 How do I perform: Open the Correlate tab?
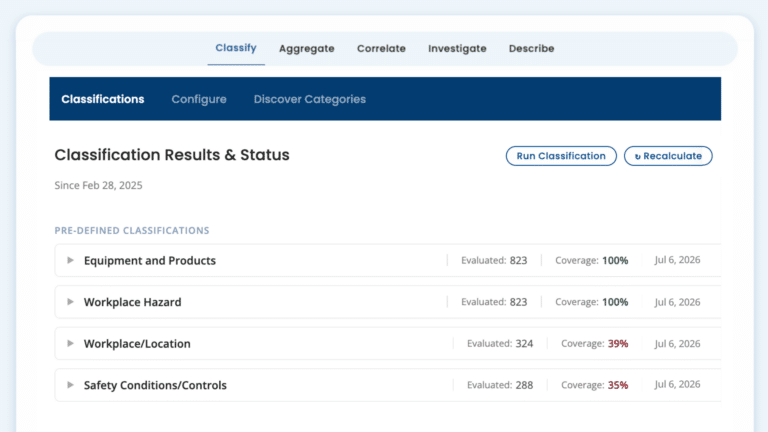[x=381, y=48]
